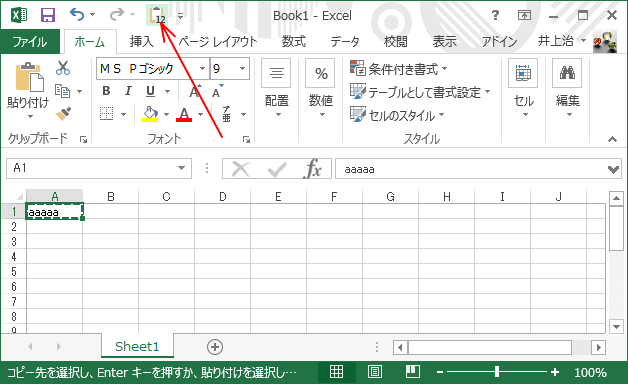Open 条件付き書式 menu
Image resolution: width=628 pixels, height=384 pixels.
coord(399,69)
